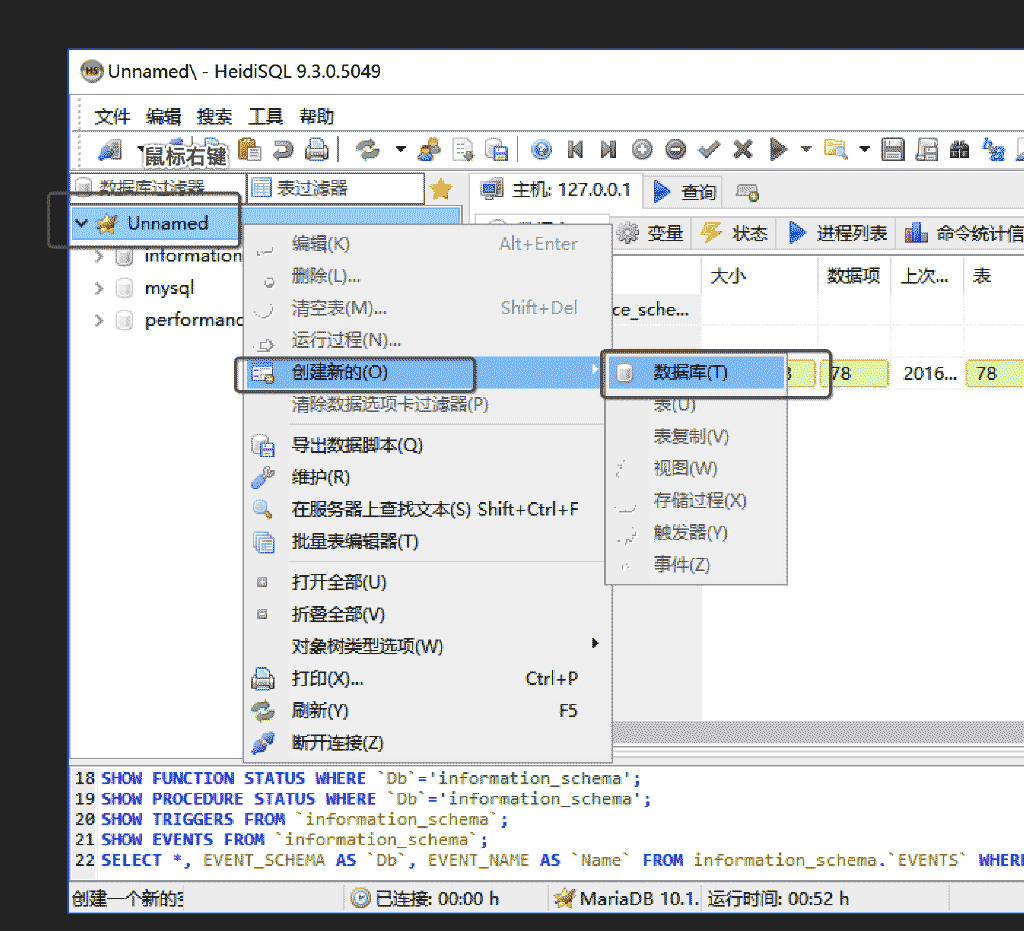Viewport: 1024px width, 931px height.
Task: Click the undo arrow toolbar icon
Action: point(282,150)
